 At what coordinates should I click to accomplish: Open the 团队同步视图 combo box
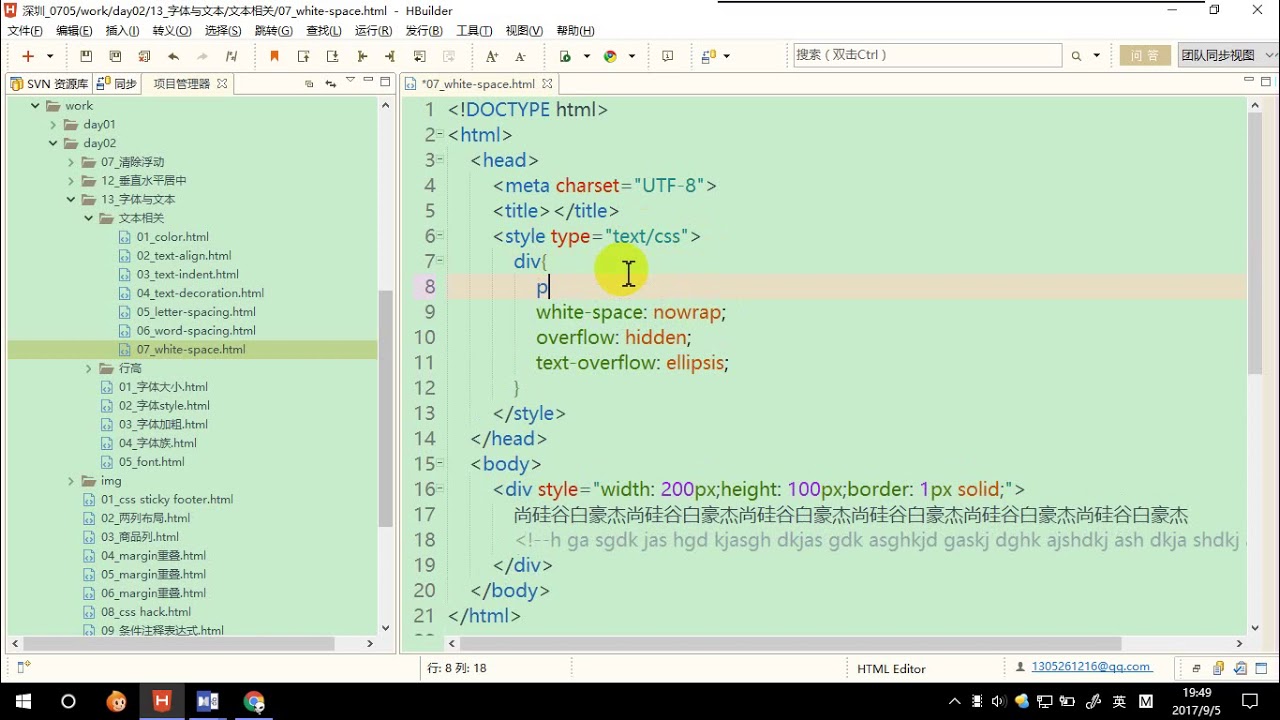click(1228, 55)
